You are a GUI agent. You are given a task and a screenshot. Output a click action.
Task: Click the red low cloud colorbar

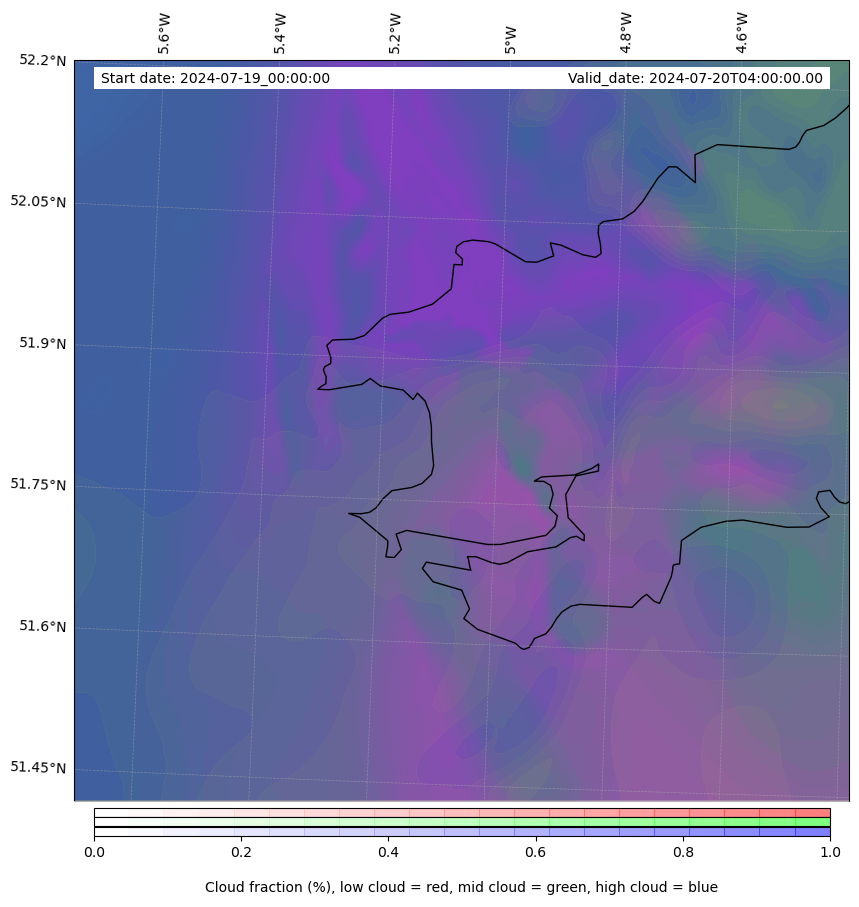pyautogui.click(x=462, y=813)
